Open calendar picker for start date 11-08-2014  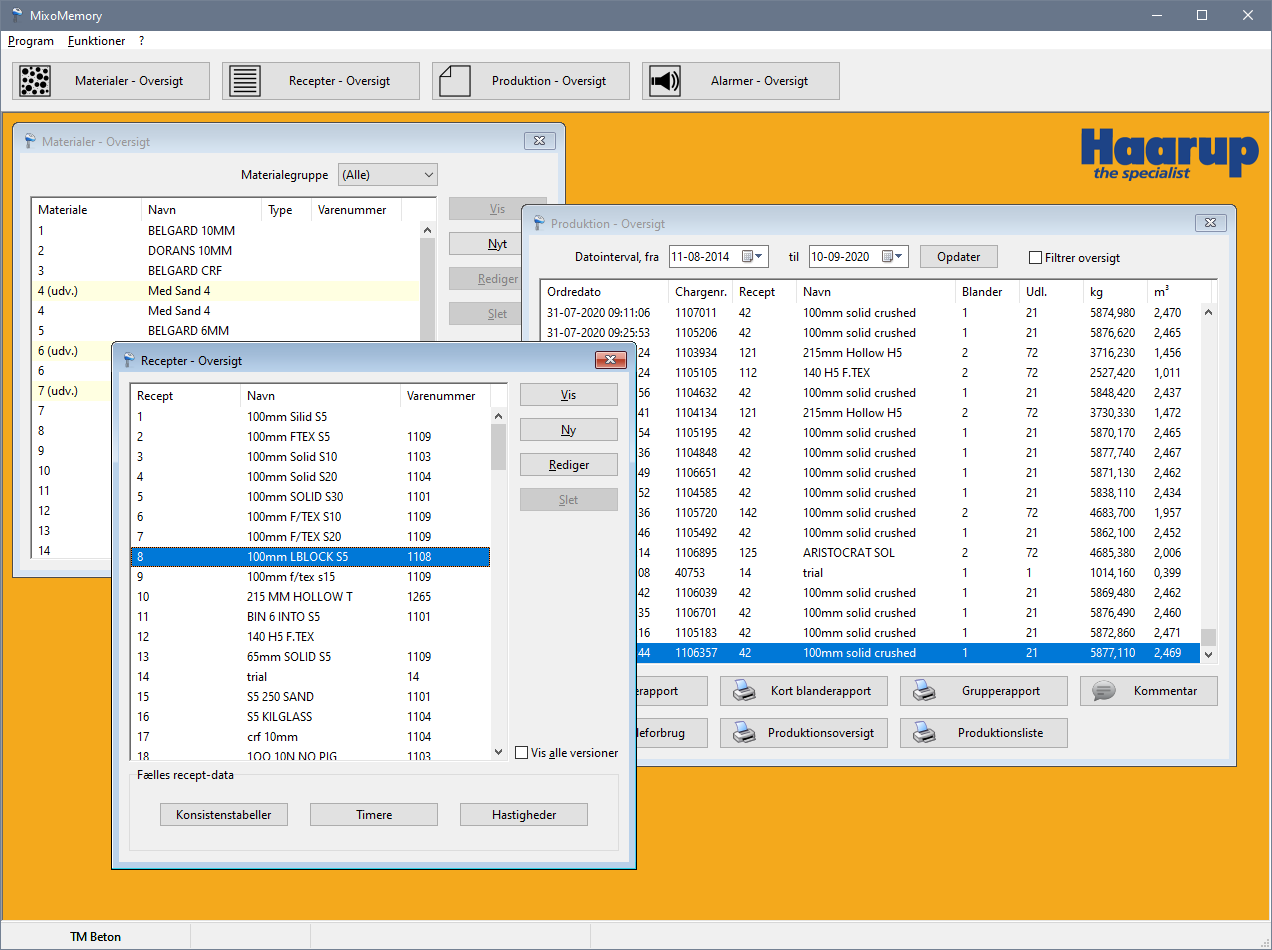753,257
